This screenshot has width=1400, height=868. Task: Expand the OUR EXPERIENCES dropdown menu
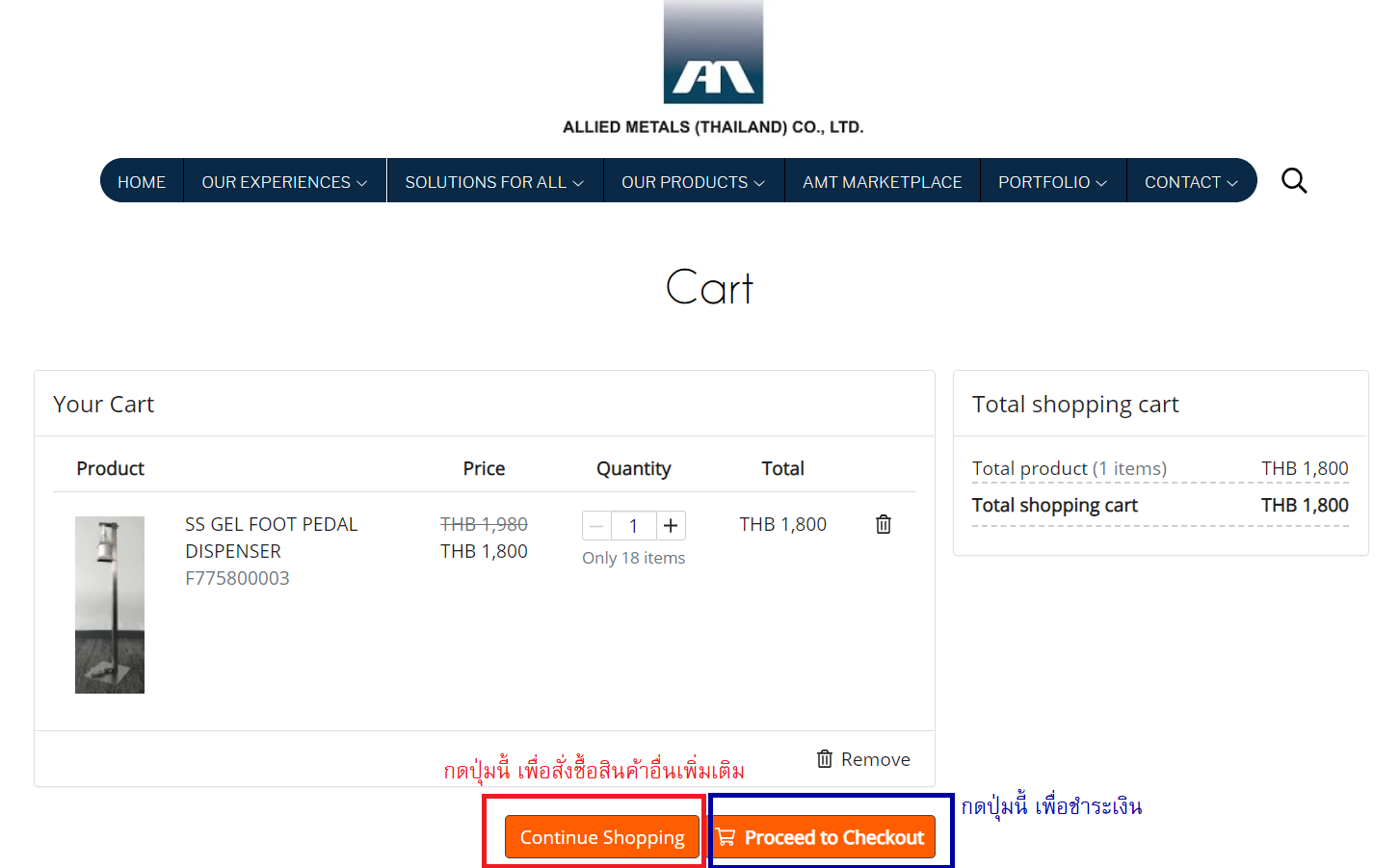pos(284,181)
